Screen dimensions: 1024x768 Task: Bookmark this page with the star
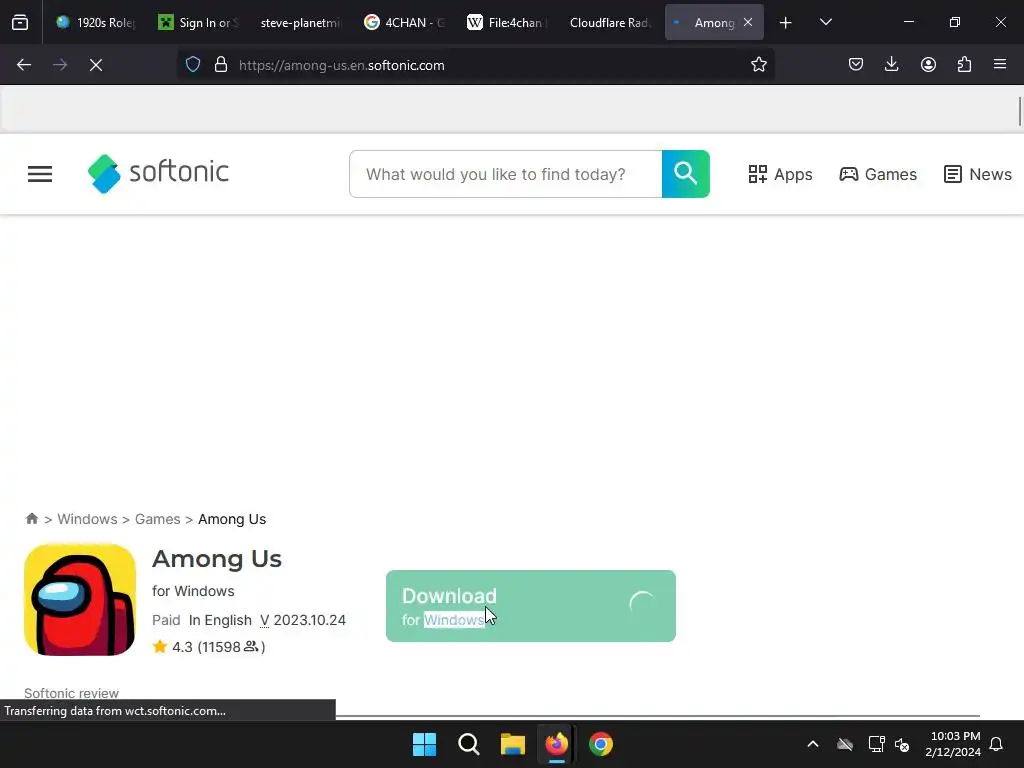click(x=758, y=65)
